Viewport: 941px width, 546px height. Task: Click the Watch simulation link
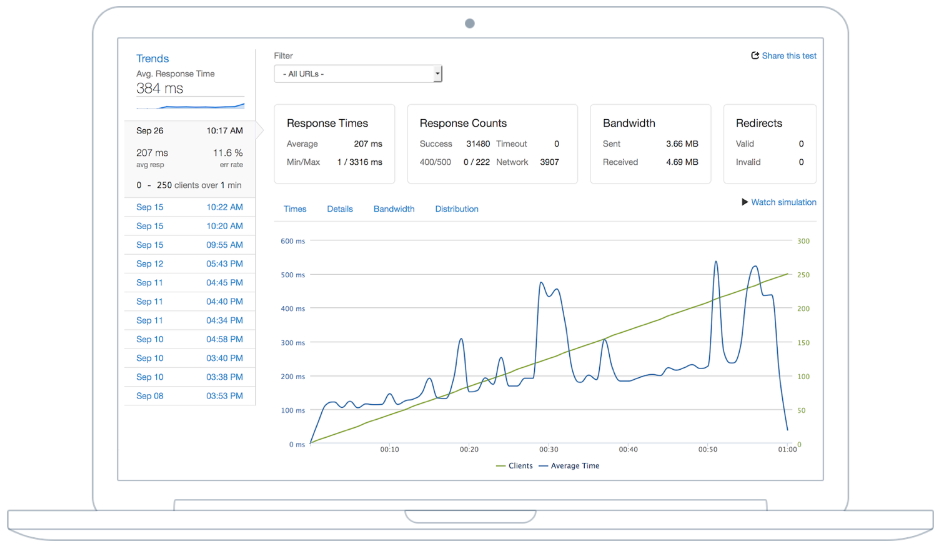tap(783, 202)
